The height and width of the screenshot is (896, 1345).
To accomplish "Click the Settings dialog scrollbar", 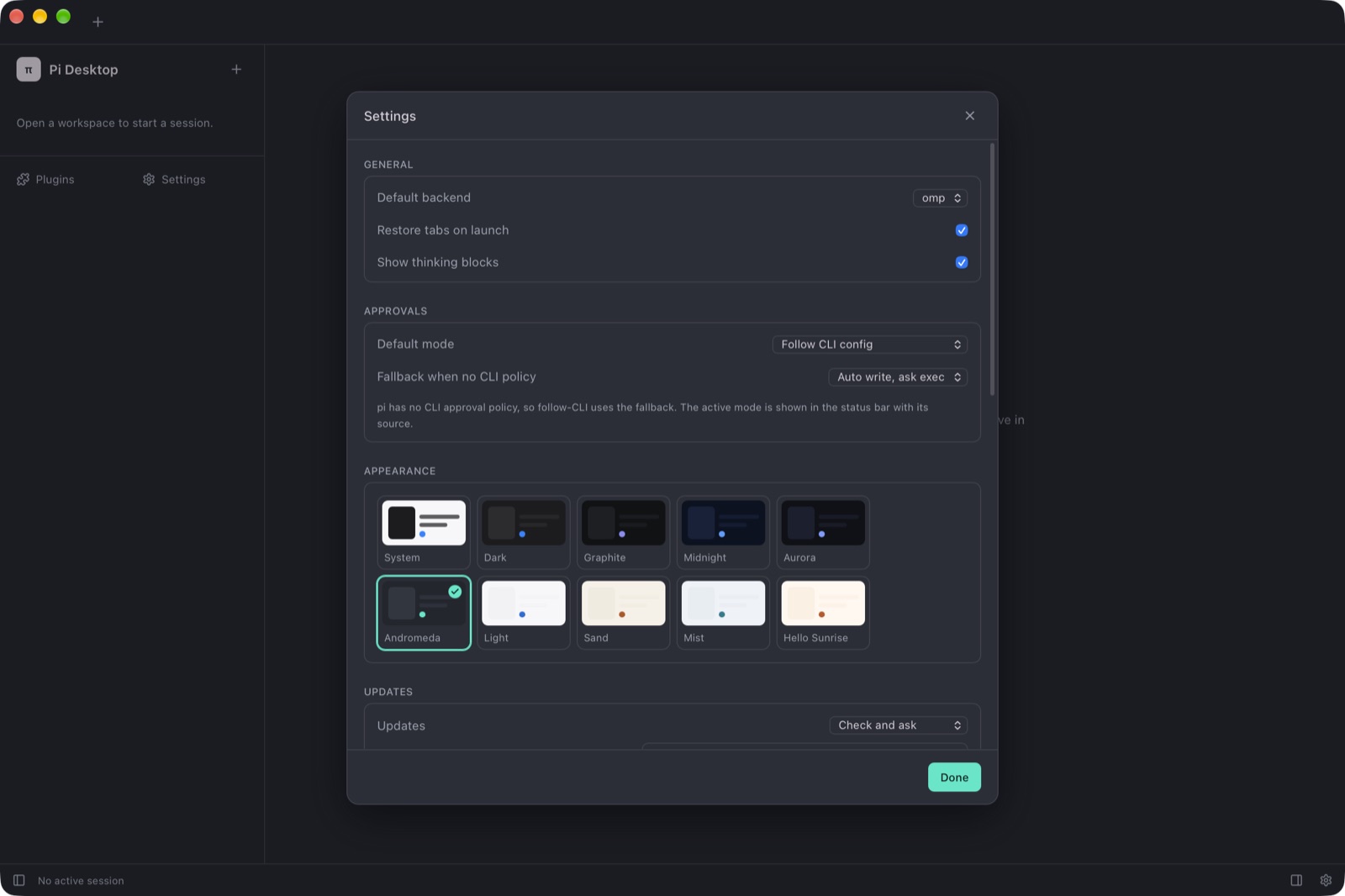I will click(993, 269).
